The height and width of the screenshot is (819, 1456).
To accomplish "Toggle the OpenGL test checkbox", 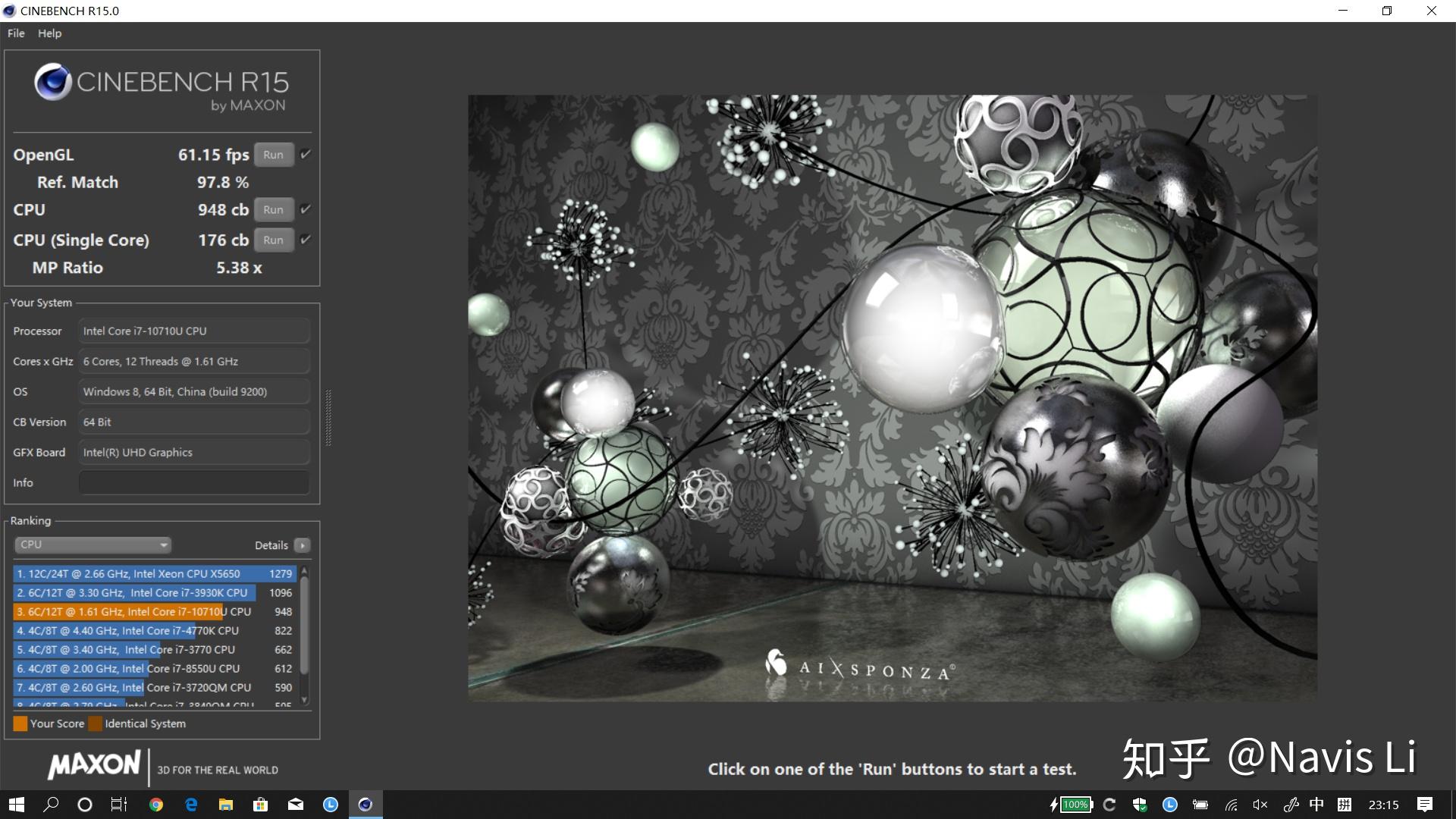I will (306, 154).
